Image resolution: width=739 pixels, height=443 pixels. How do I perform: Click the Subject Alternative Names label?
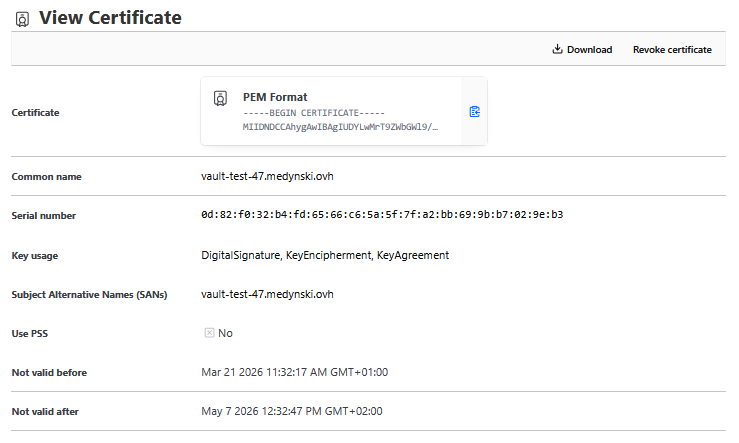coord(89,295)
